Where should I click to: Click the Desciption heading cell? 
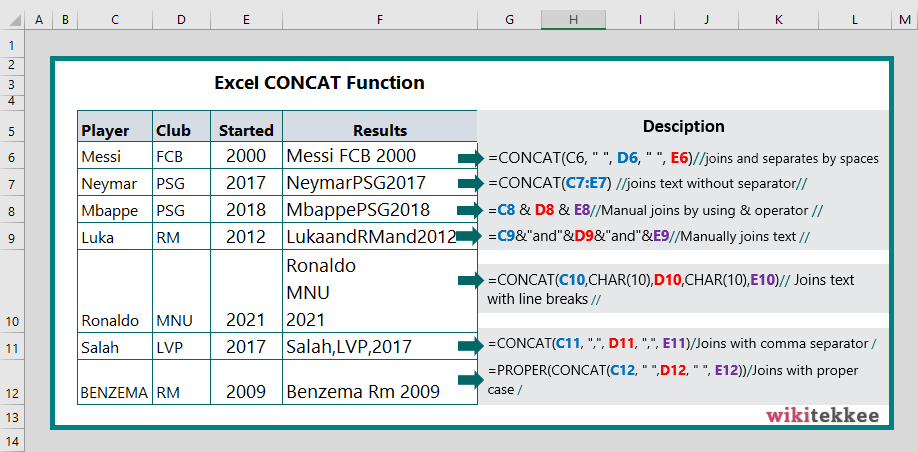click(x=683, y=126)
